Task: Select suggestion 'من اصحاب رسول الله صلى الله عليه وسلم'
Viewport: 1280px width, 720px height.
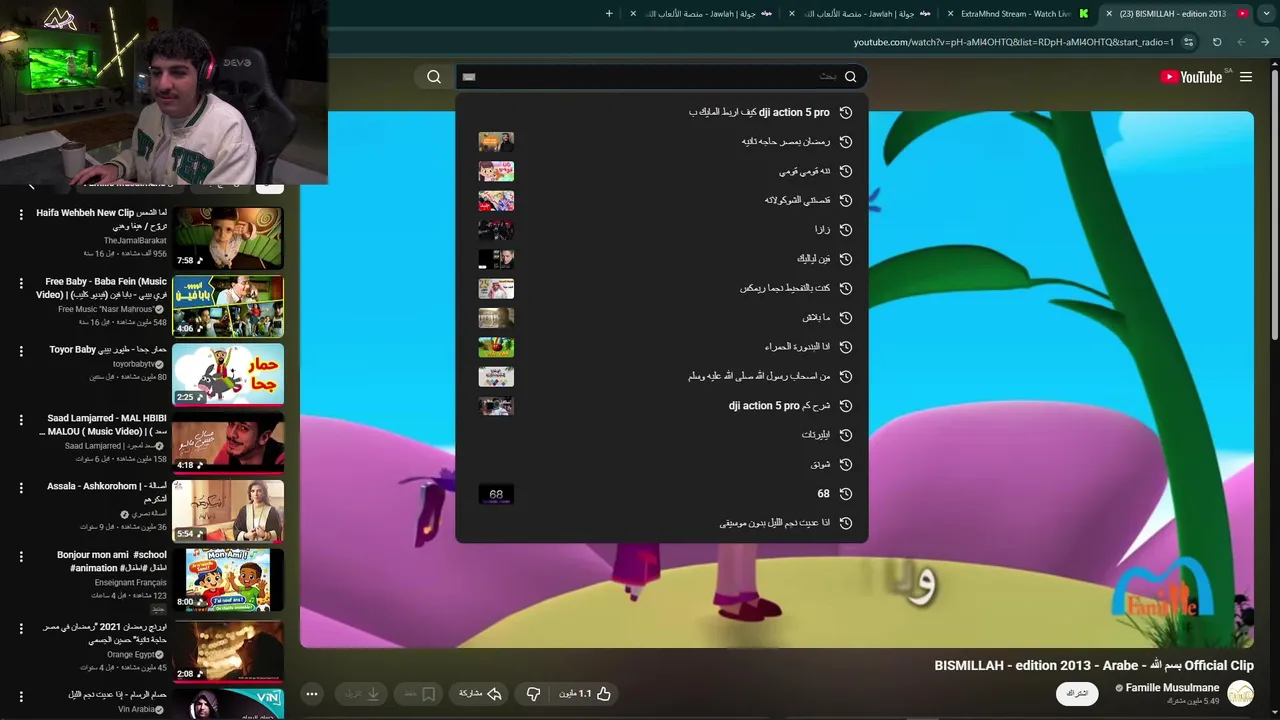Action: pyautogui.click(x=759, y=376)
